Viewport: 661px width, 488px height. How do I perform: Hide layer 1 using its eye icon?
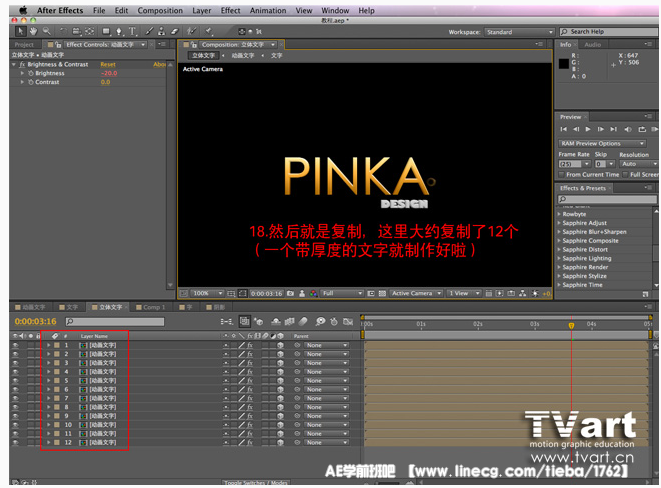click(x=16, y=345)
